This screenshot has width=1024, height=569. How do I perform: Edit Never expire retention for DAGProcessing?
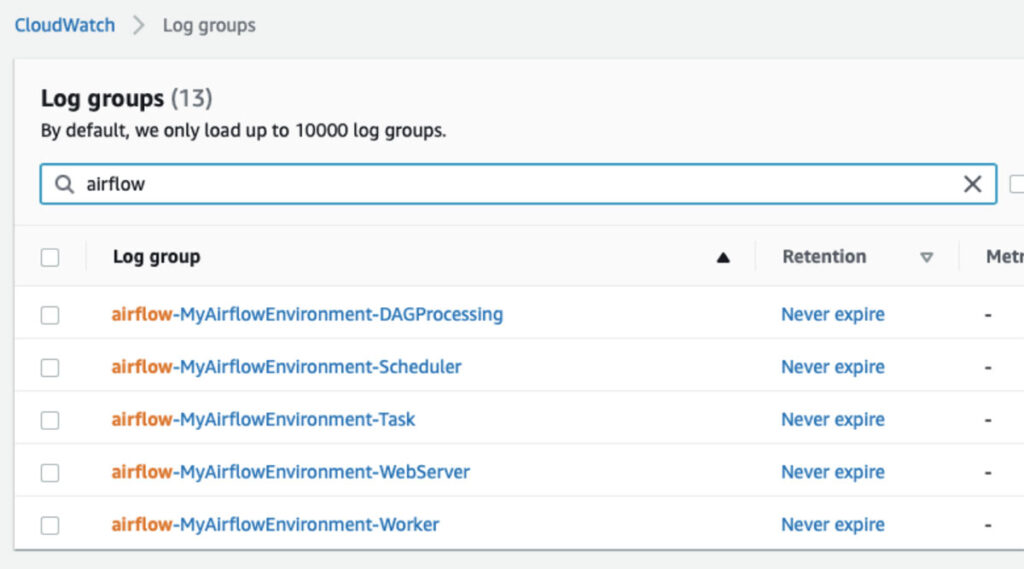(x=832, y=315)
